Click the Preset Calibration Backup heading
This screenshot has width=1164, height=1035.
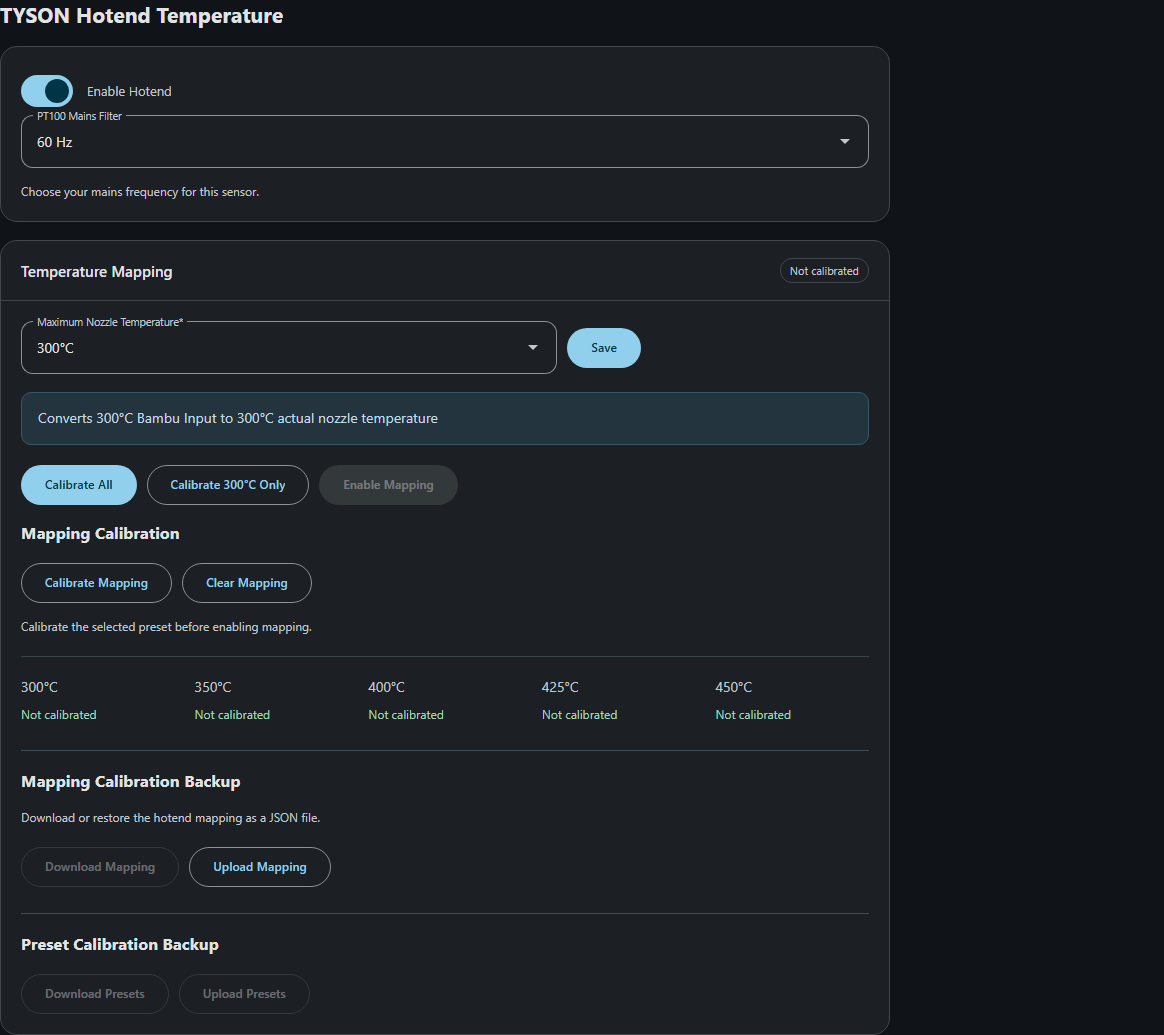[x=120, y=944]
